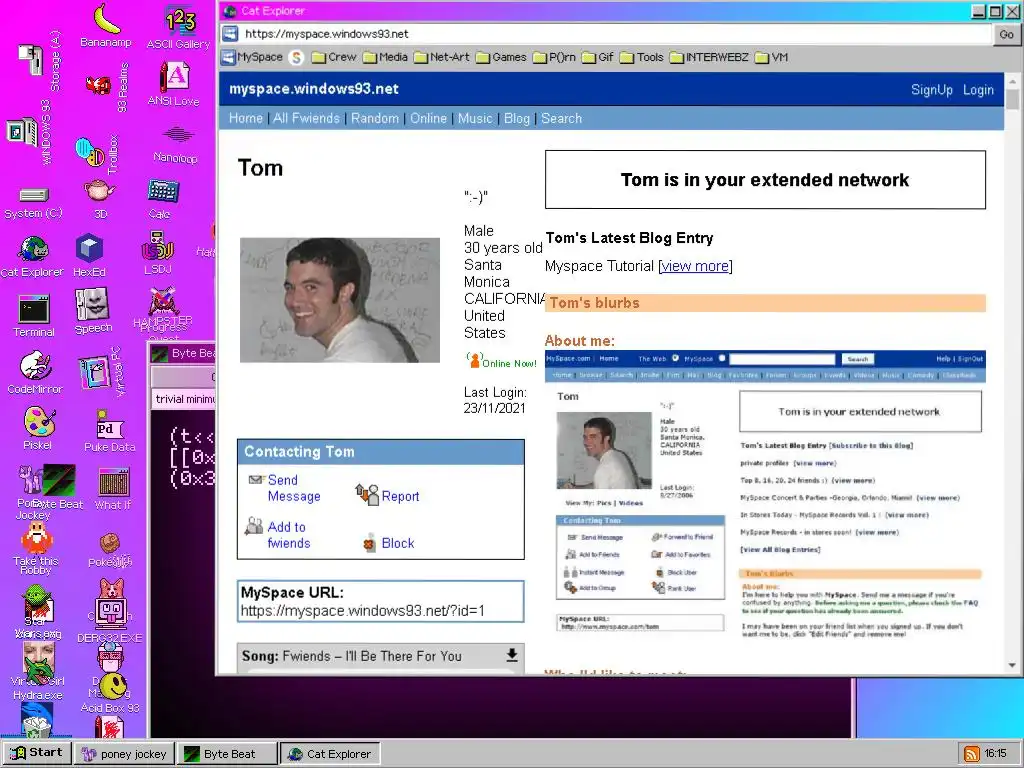Open All Fwiends in the nav bar
The height and width of the screenshot is (768, 1024).
(x=306, y=118)
